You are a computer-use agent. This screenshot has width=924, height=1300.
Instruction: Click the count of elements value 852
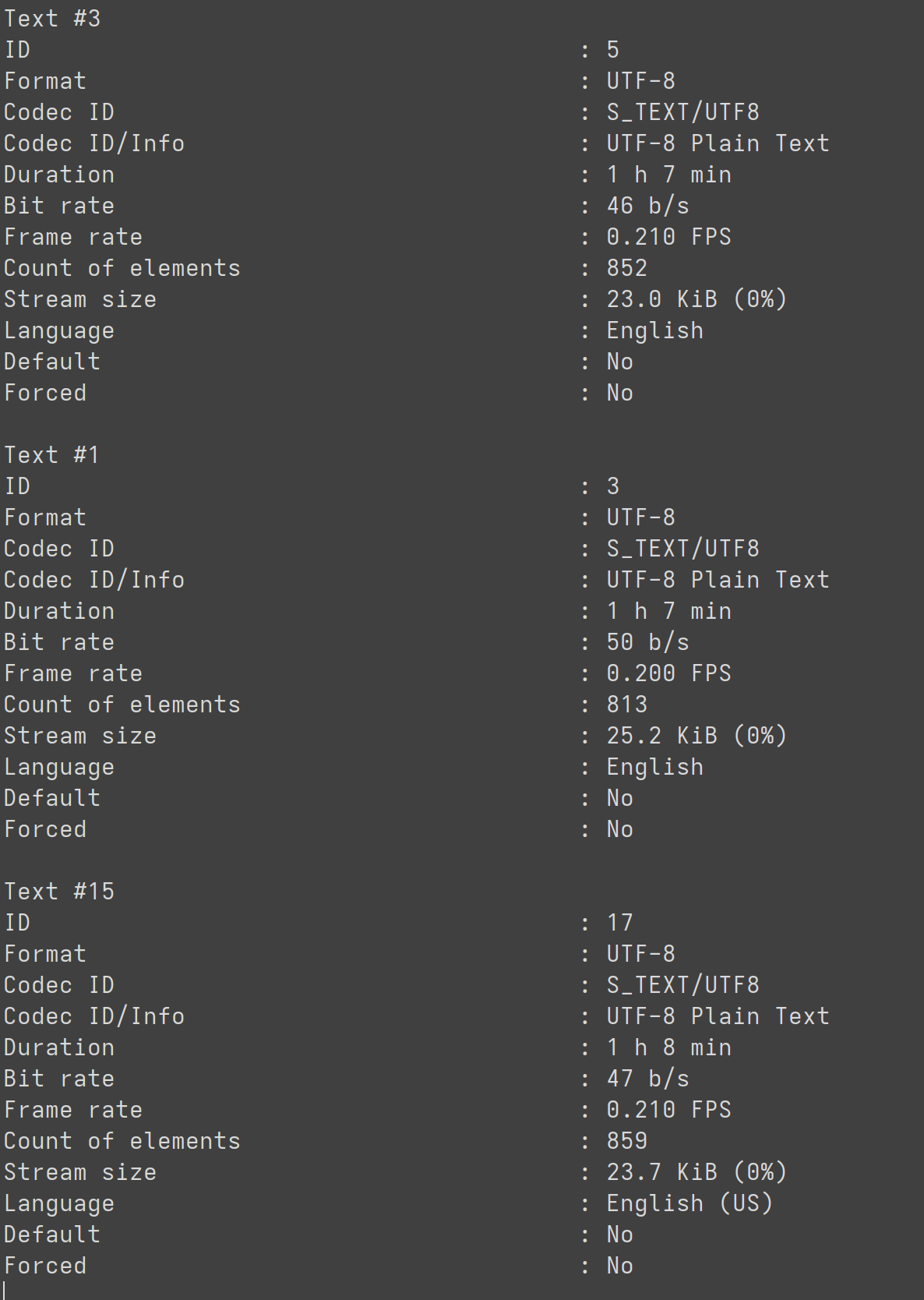[627, 268]
